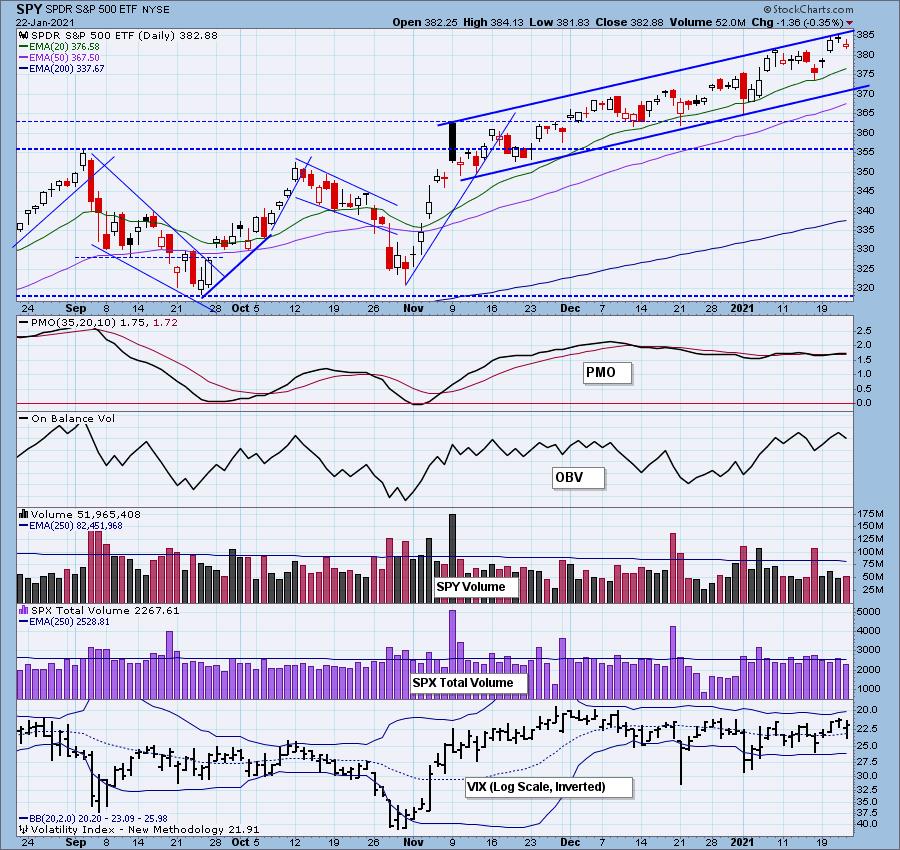Viewport: 900px width, 850px height.
Task: Click the EMA(200) 337.67 legend entry
Action: [x=62, y=68]
